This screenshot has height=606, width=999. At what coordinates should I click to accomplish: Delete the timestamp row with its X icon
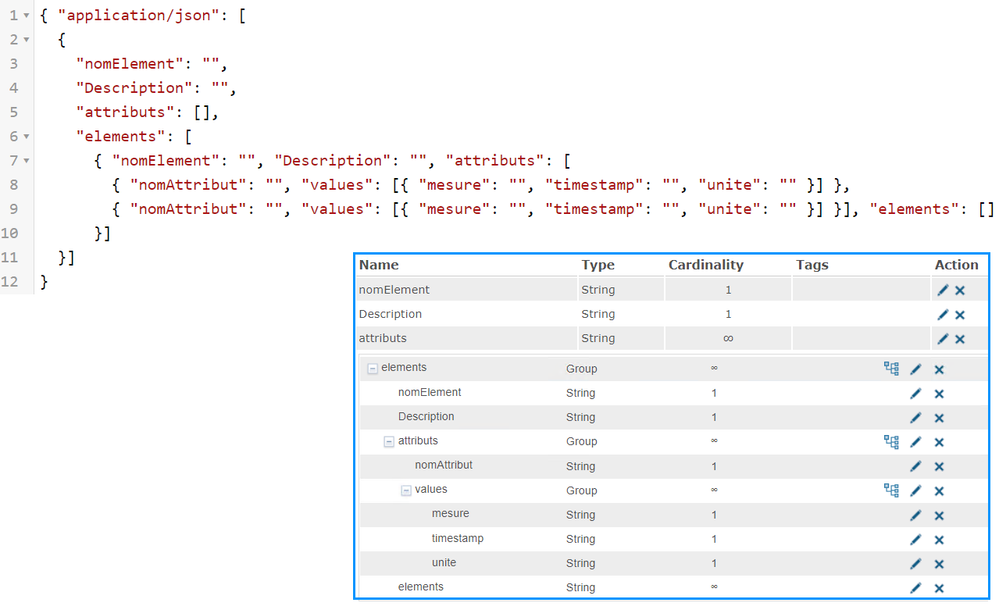pos(939,540)
